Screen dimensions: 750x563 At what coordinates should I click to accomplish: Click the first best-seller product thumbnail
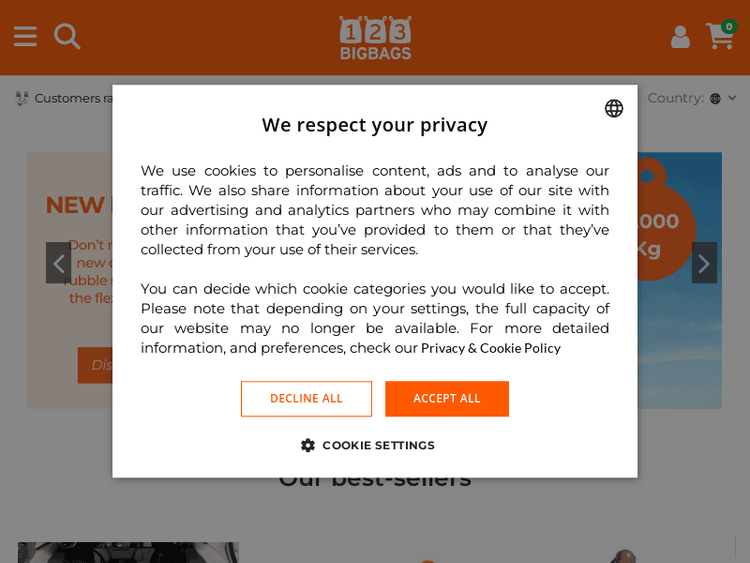coord(128,552)
